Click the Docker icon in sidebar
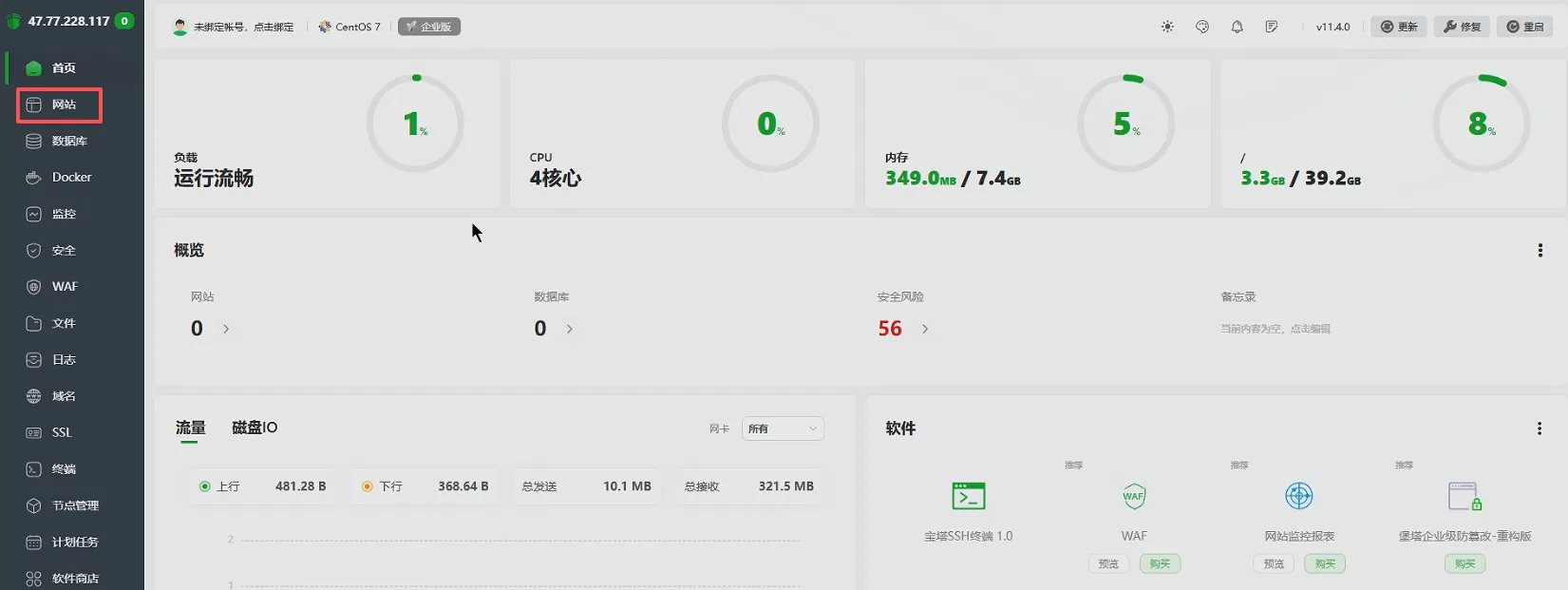Screen dimensions: 1568x590 point(34,178)
